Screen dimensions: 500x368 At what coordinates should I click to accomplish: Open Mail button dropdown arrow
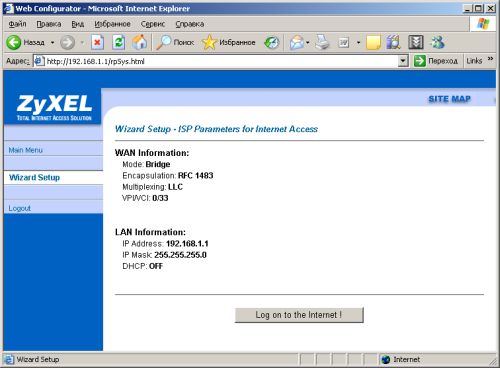(307, 43)
